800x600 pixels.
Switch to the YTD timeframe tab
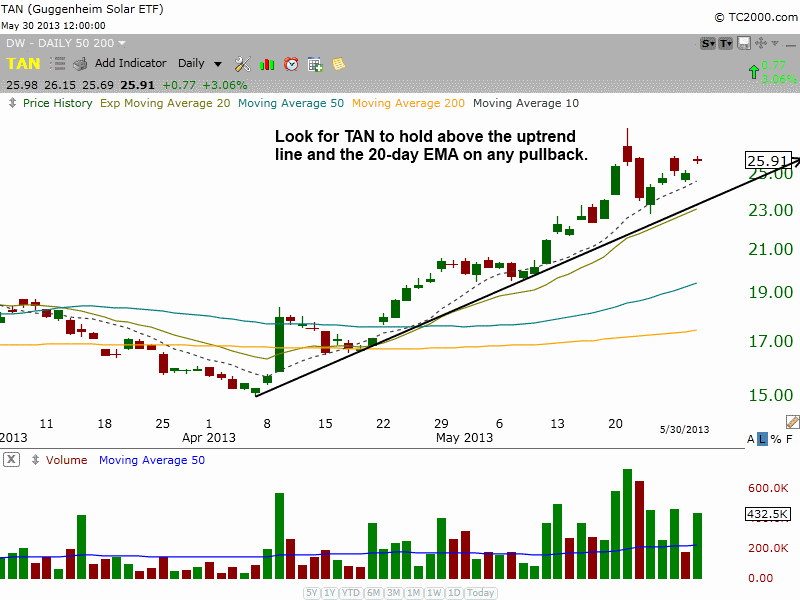pyautogui.click(x=349, y=593)
